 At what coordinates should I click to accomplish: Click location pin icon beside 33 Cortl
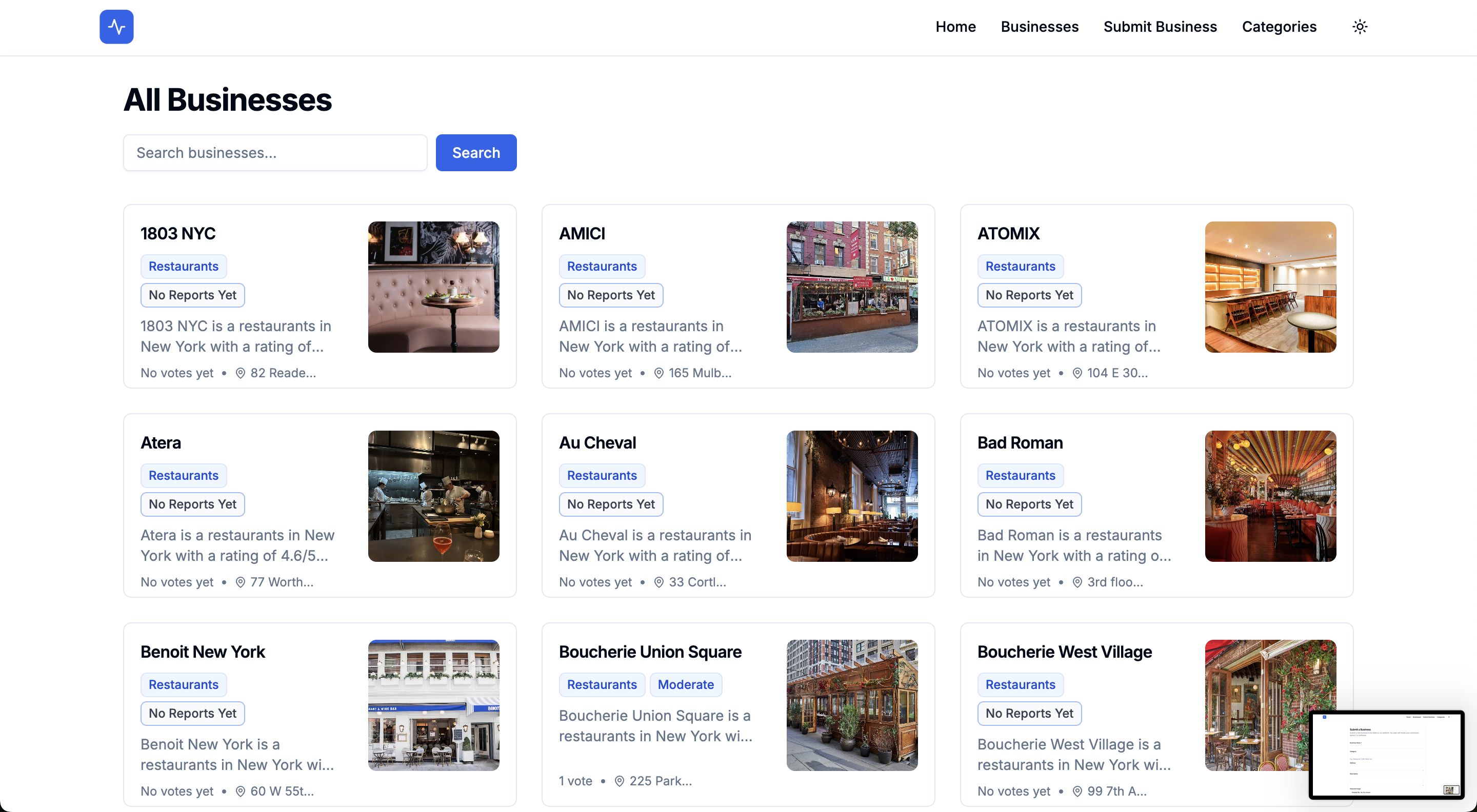[660, 583]
